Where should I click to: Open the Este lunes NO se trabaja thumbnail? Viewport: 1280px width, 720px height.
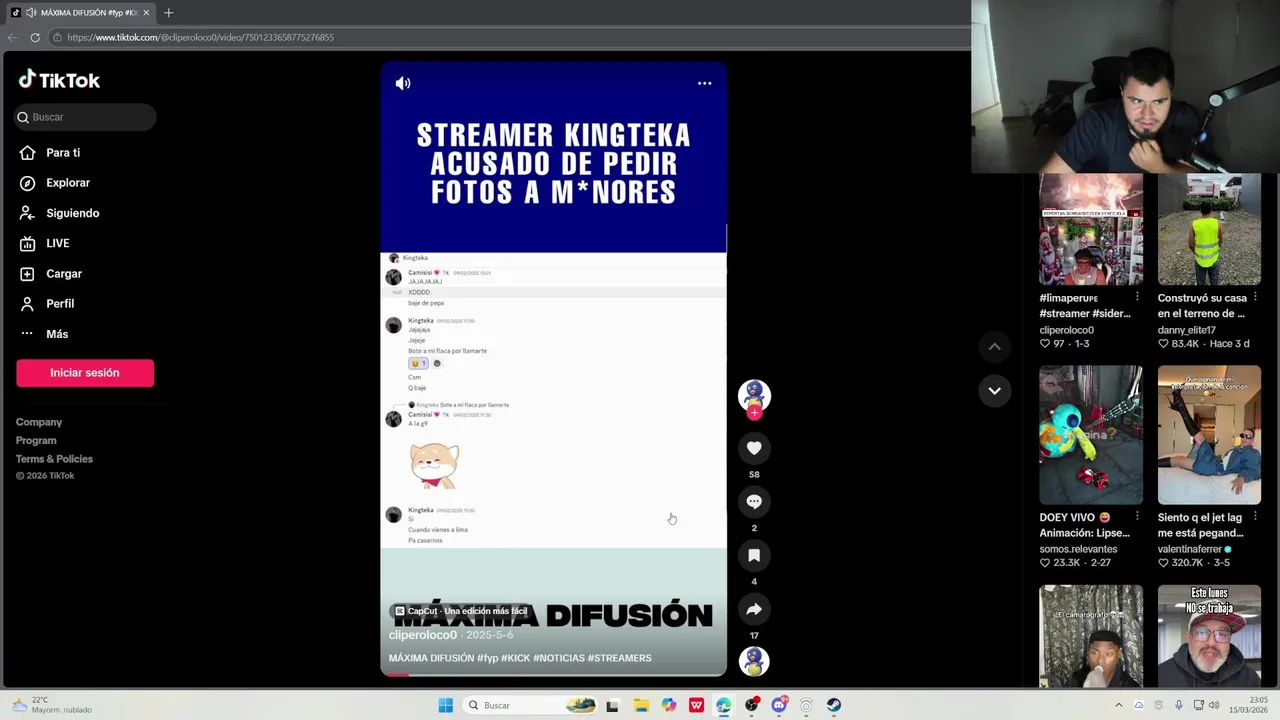[1209, 636]
